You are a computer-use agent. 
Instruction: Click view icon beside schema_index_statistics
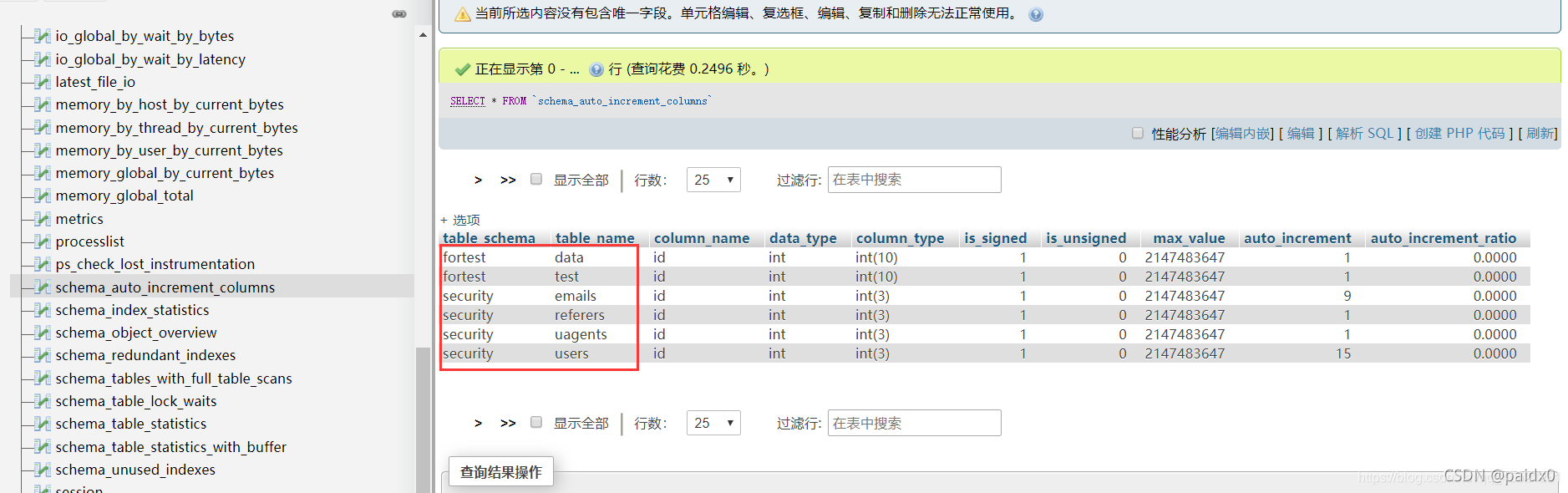[x=43, y=310]
